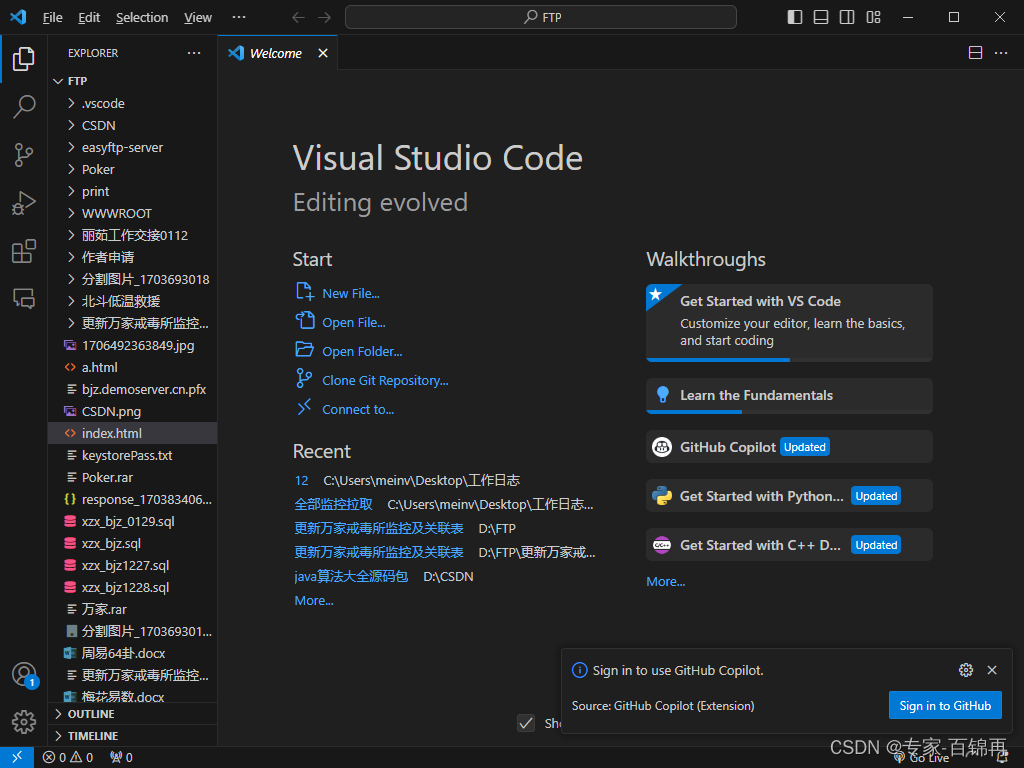
Task: Close the Welcome tab
Action: coord(323,54)
